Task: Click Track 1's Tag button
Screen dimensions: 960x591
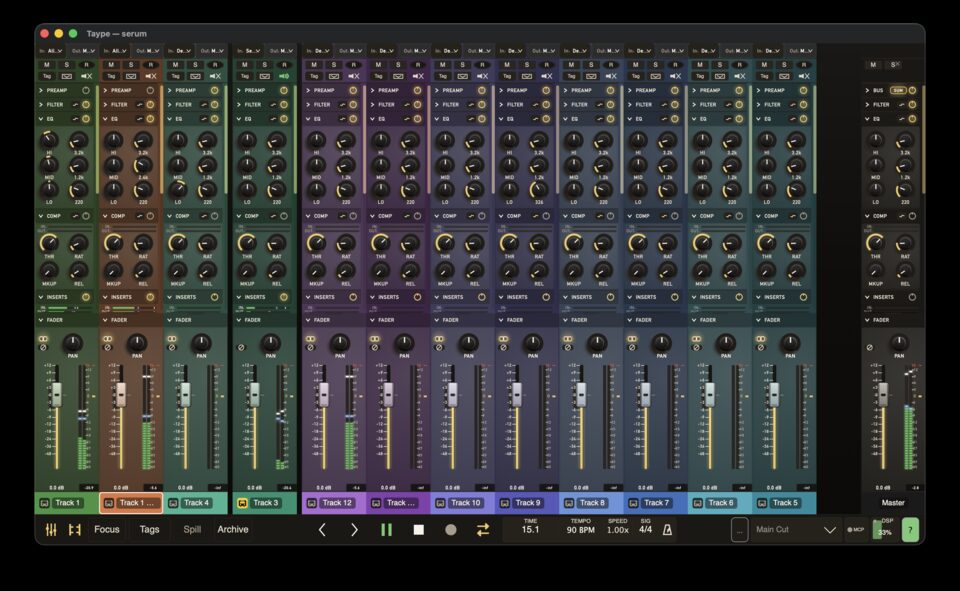Action: point(47,76)
